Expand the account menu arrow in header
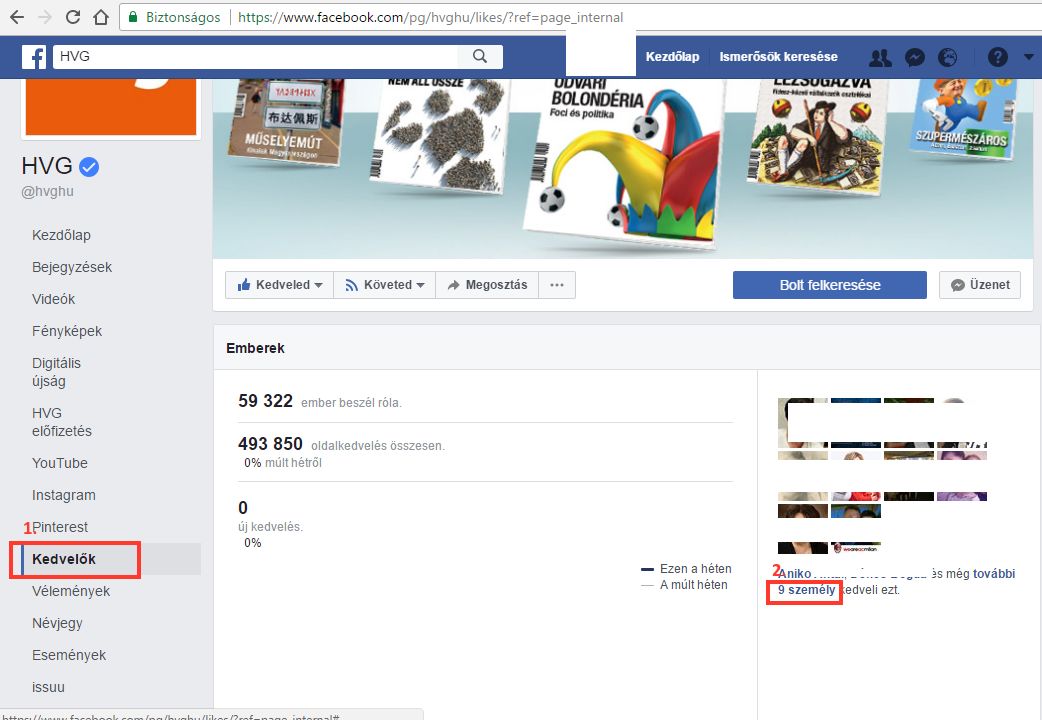Image resolution: width=1042 pixels, height=720 pixels. [1029, 57]
